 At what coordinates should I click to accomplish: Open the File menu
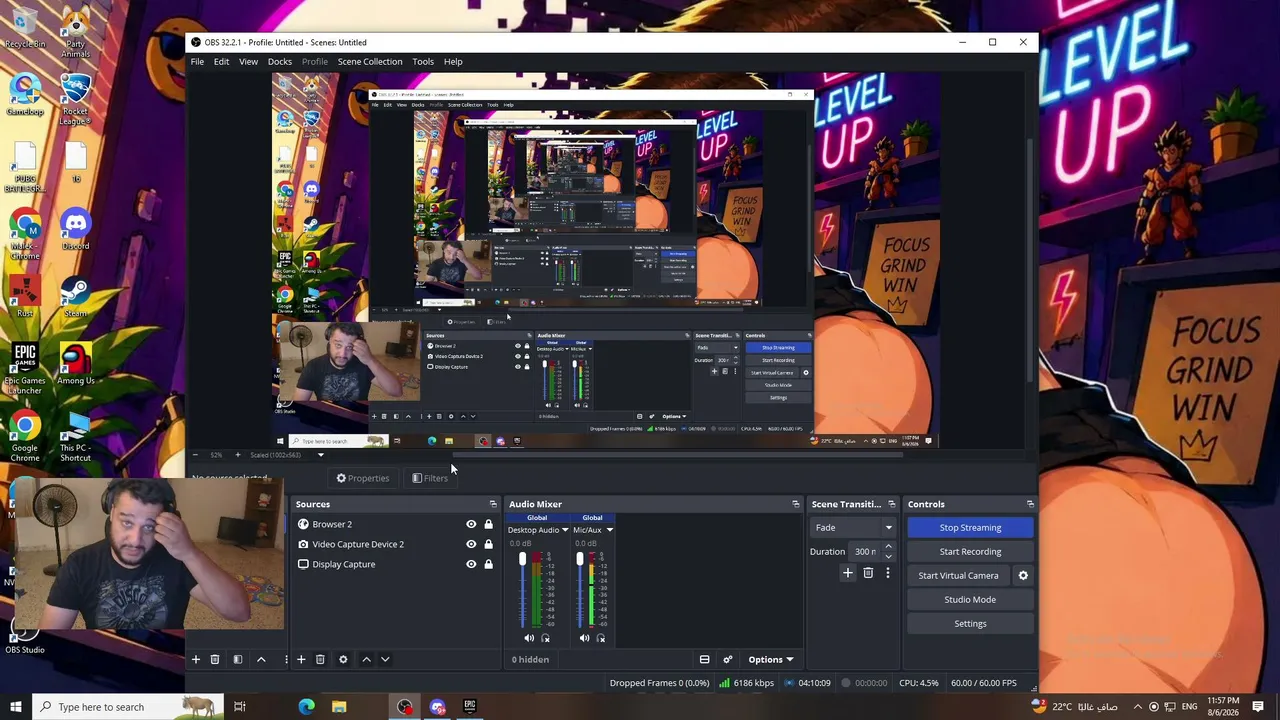click(198, 62)
